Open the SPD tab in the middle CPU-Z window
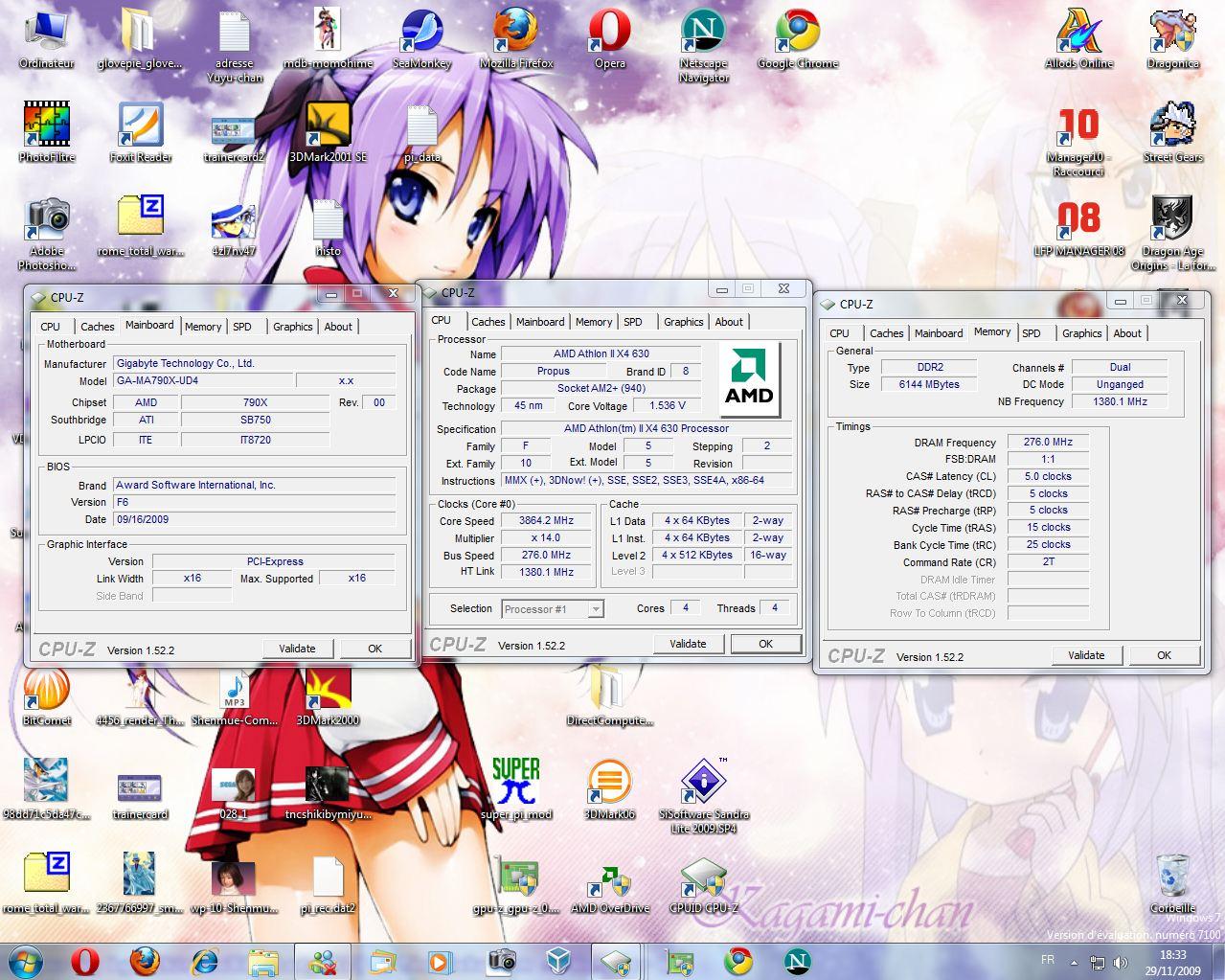The image size is (1225, 980). click(x=633, y=322)
